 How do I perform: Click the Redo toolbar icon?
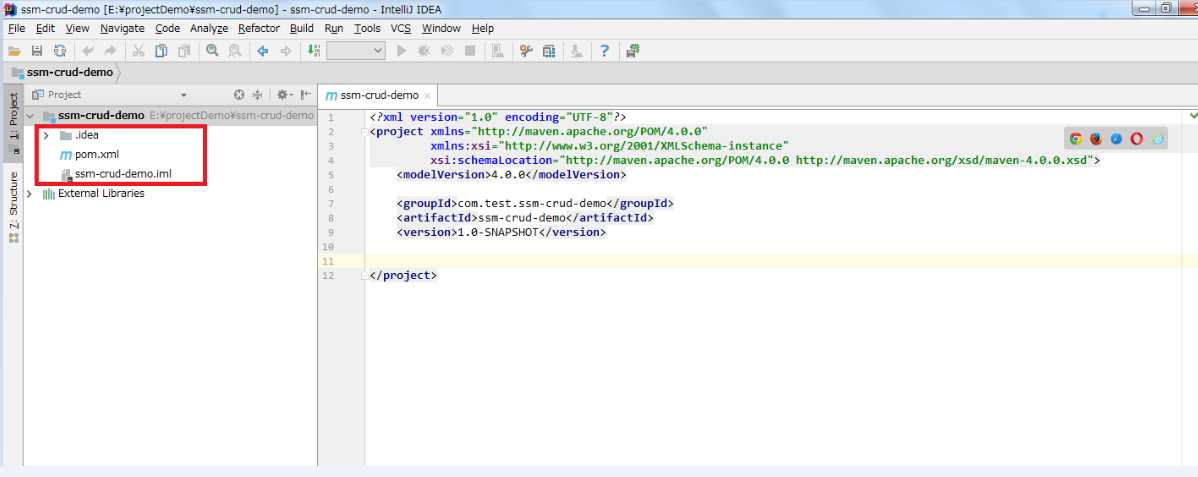point(111,51)
